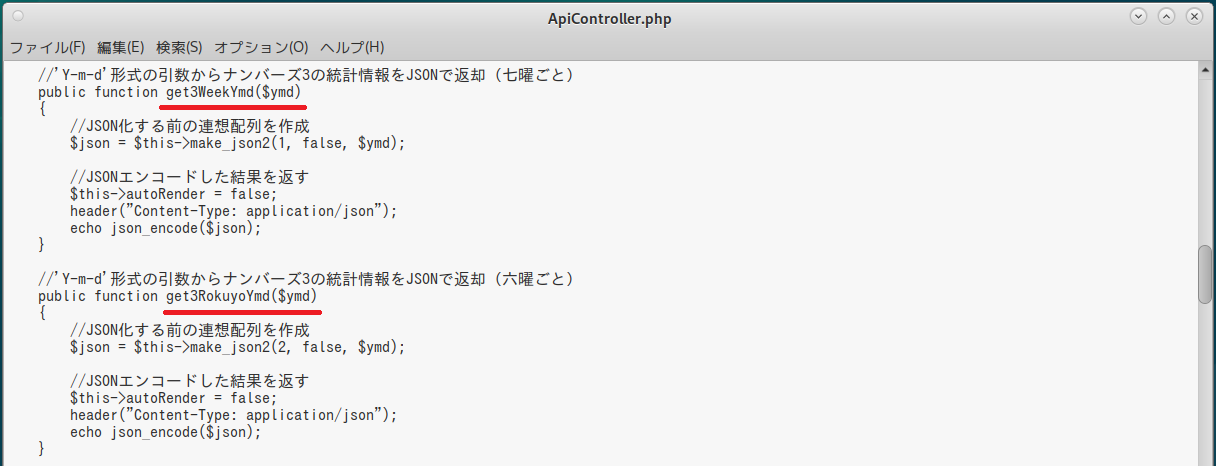Open the ファイル(F) menu
This screenshot has height=466, width=1216.
pos(47,47)
